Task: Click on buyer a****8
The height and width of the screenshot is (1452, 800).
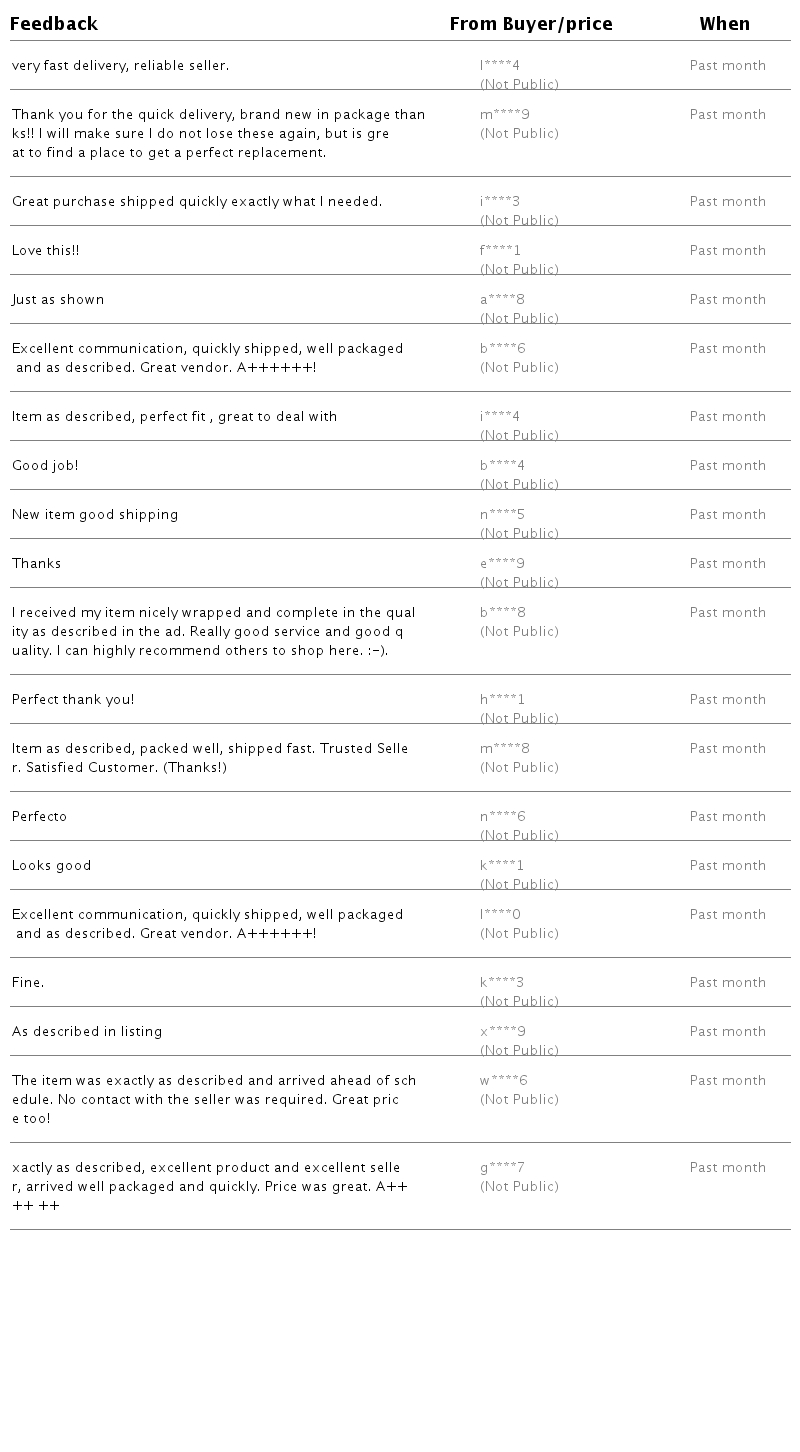Action: tap(502, 300)
